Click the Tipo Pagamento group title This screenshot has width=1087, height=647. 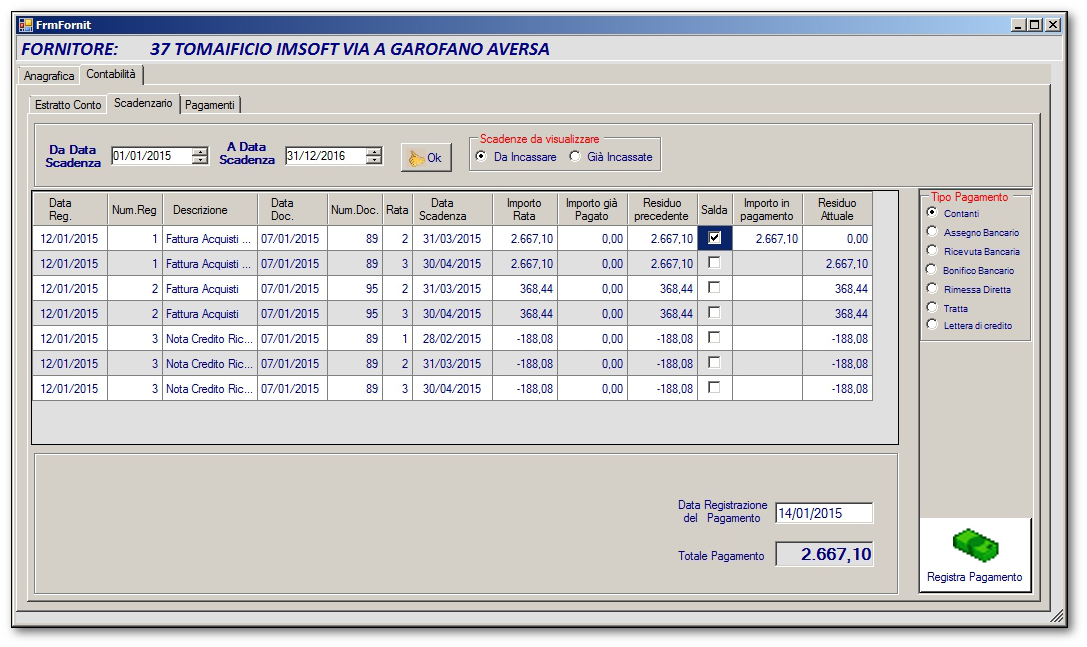969,197
